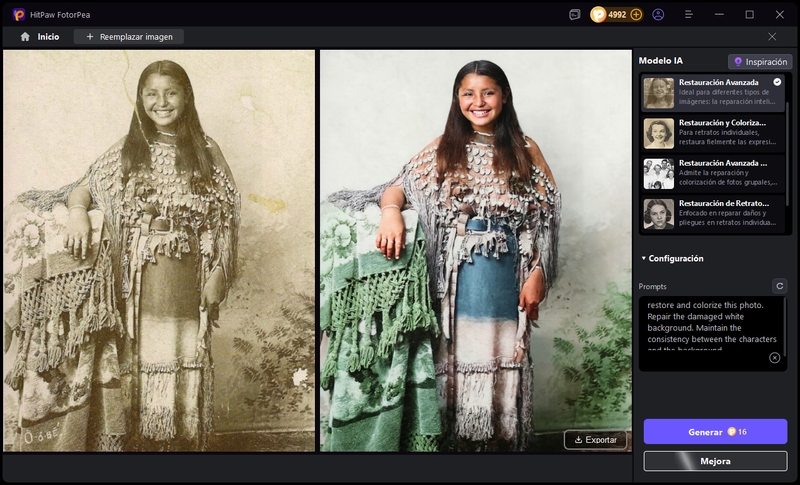This screenshot has width=800, height=485.
Task: Click Restauración Avanzada thumbnail image
Action: click(x=659, y=93)
